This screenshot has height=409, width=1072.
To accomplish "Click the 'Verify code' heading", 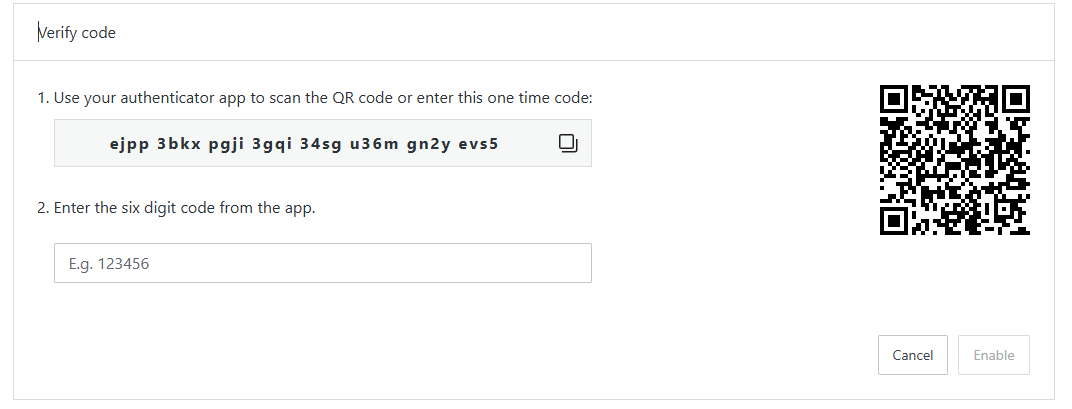I will click(77, 33).
